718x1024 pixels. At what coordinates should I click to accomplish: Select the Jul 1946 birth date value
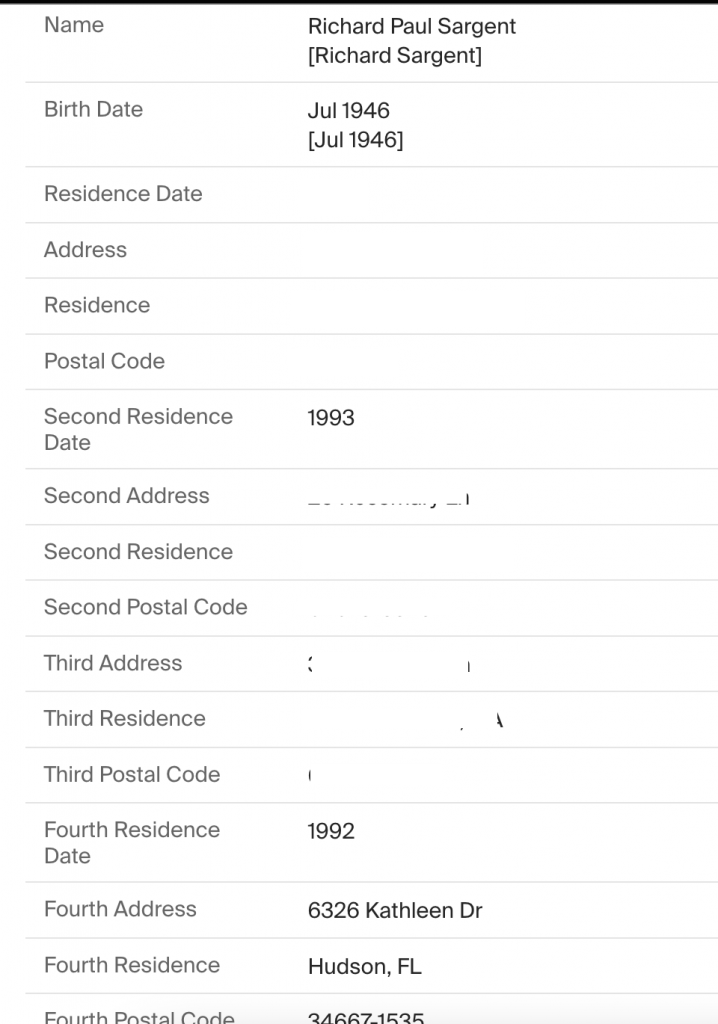coord(348,111)
